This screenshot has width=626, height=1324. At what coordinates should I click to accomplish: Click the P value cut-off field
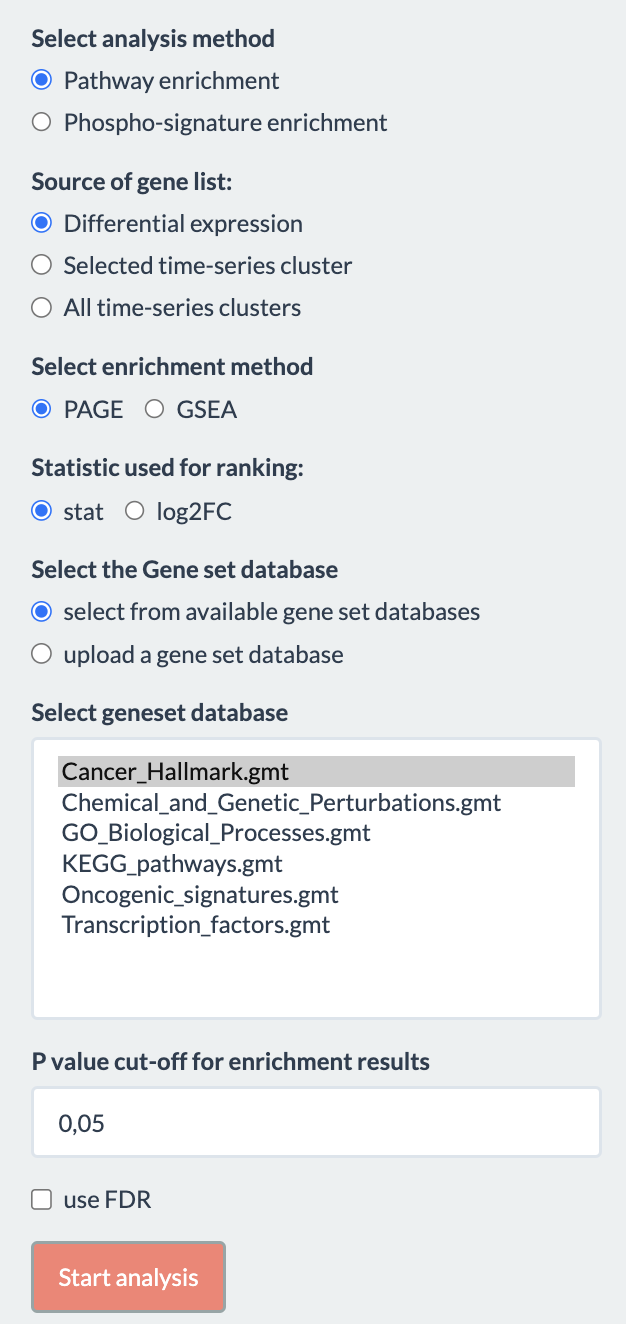coord(316,1123)
